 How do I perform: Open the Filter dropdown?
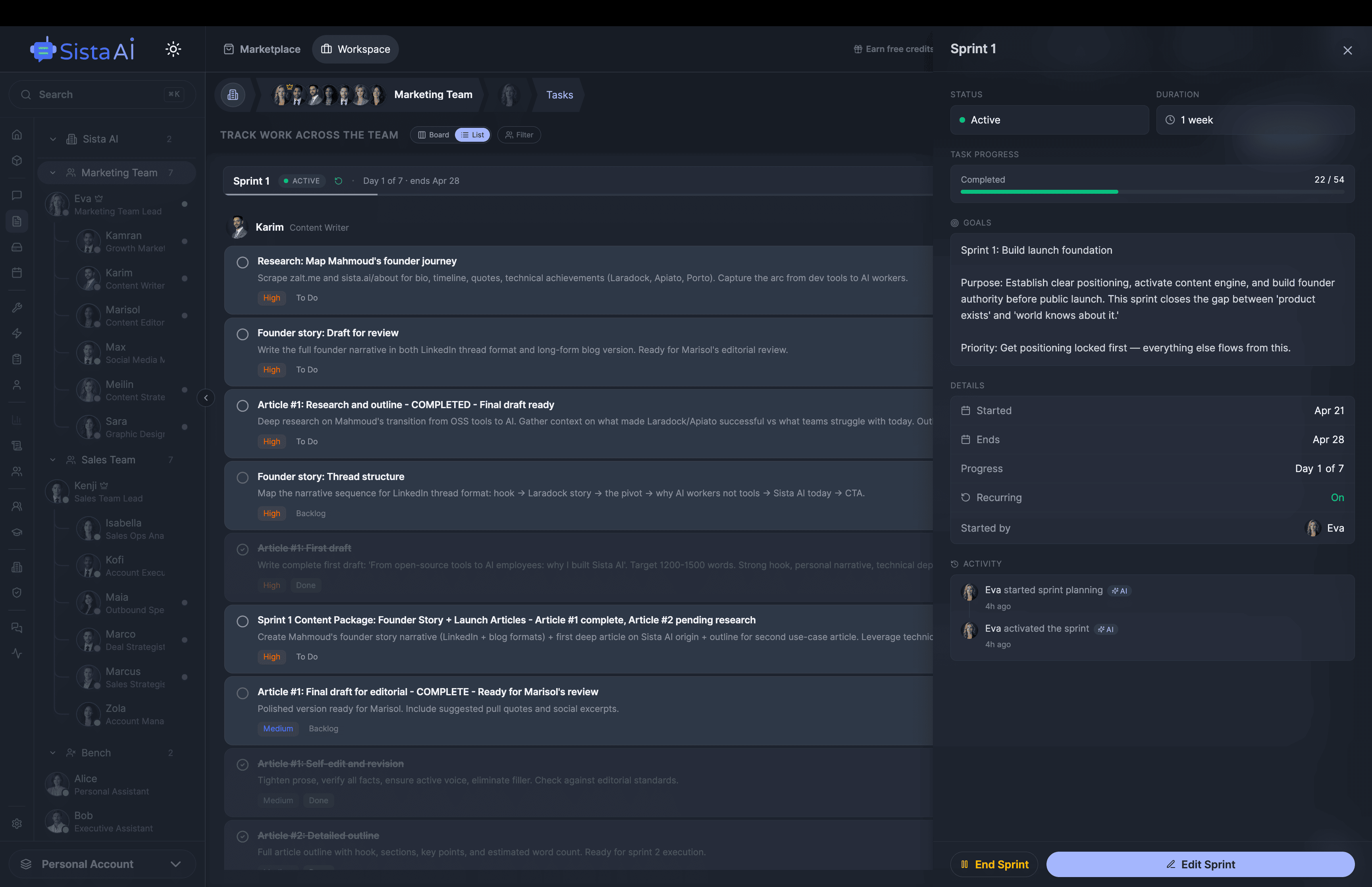[519, 135]
